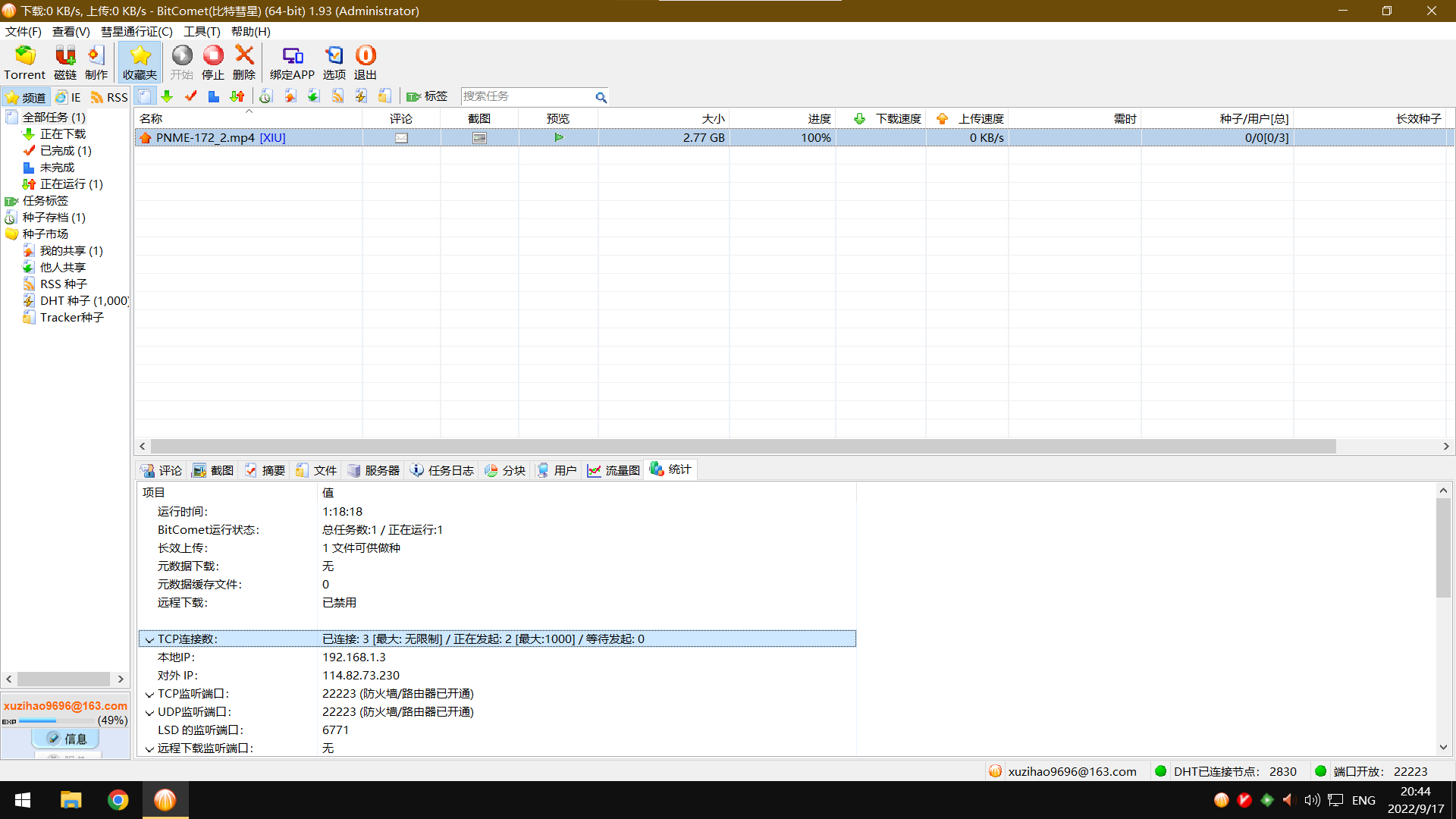Sort tasks by 进度 column header

(x=782, y=118)
